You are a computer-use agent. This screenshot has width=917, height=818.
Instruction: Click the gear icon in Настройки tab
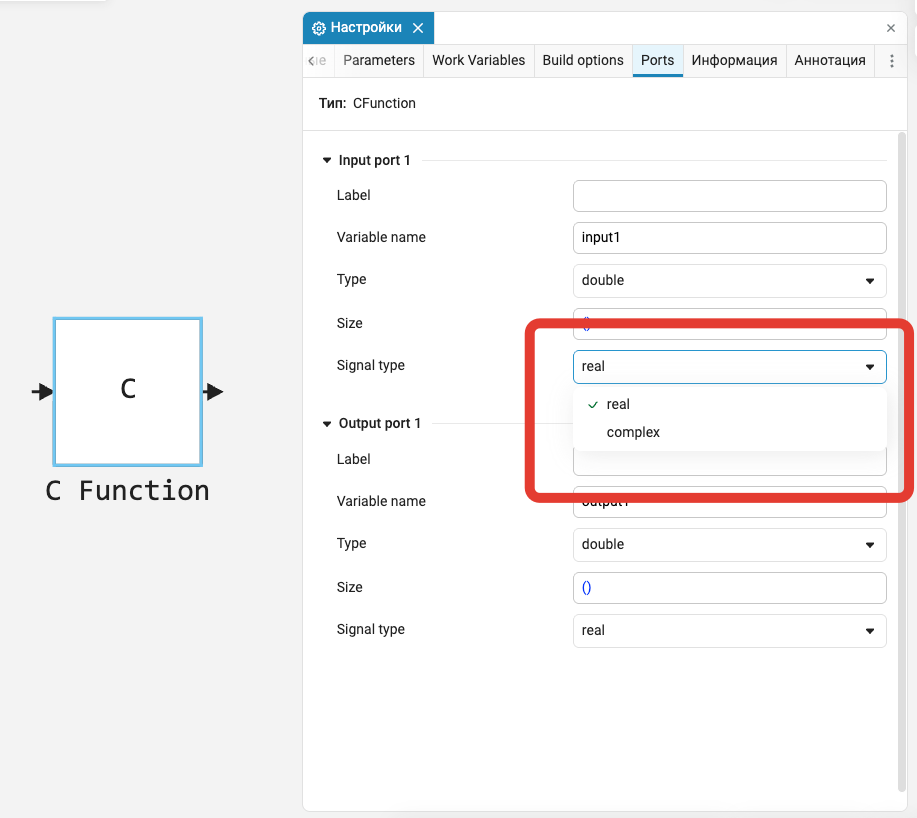[x=319, y=28]
